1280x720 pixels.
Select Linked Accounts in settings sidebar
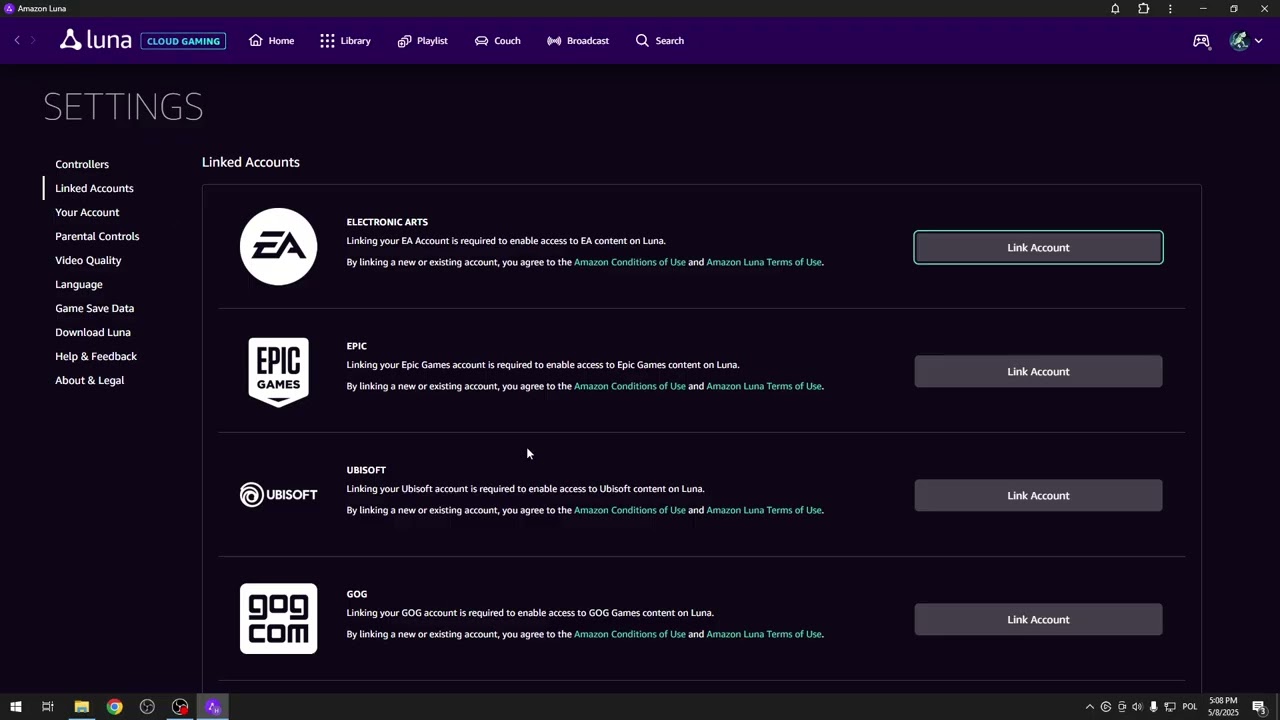(x=94, y=188)
